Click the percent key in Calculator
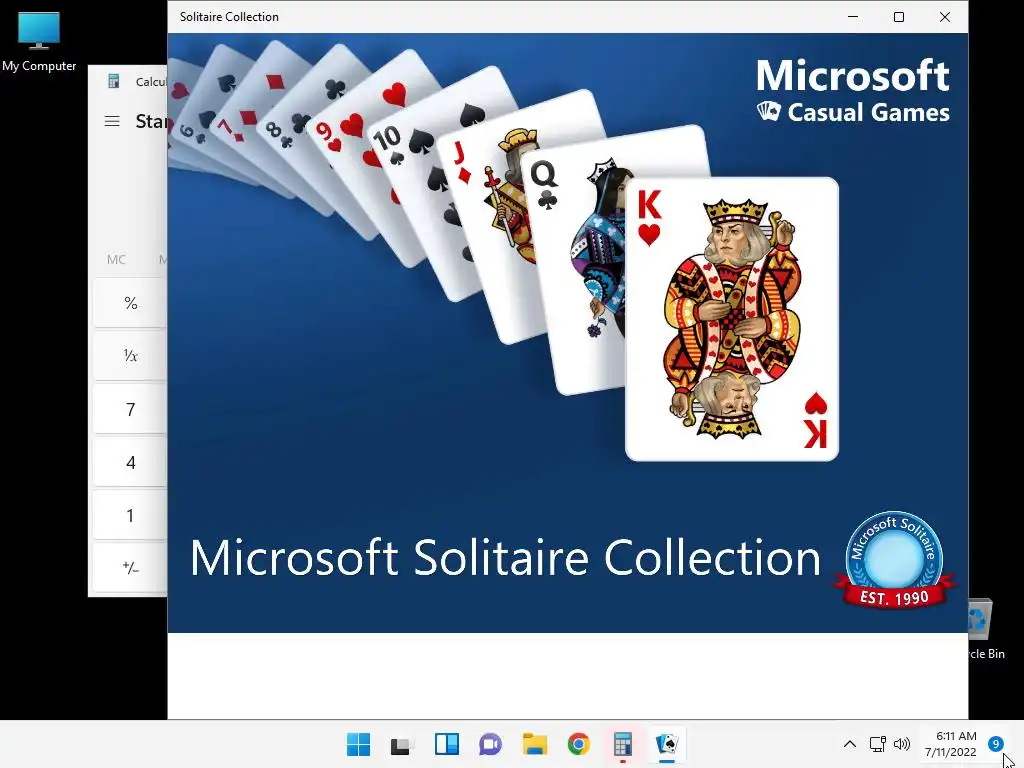This screenshot has width=1024, height=768. 131,303
